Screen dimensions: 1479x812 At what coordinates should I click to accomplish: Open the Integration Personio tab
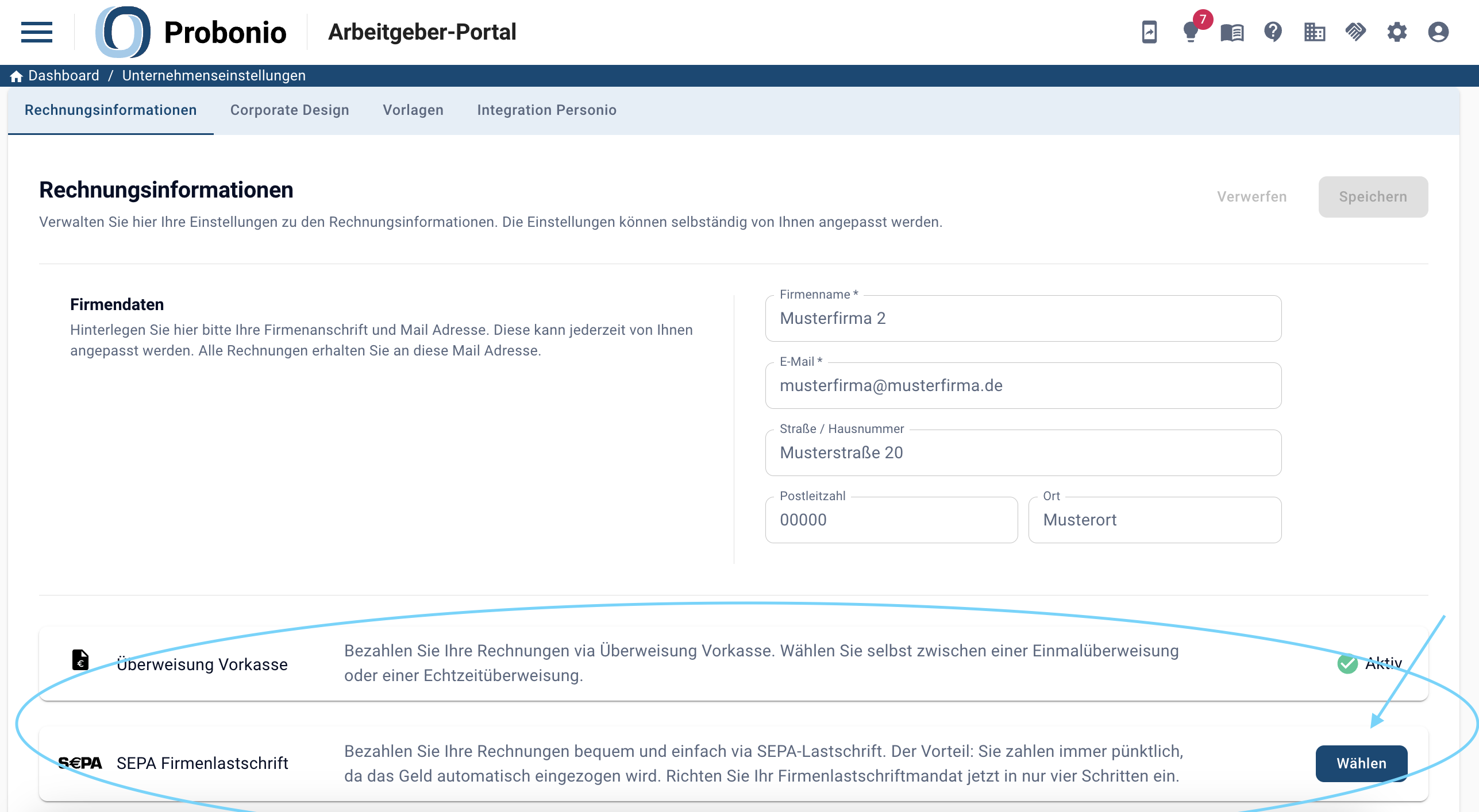coord(546,110)
